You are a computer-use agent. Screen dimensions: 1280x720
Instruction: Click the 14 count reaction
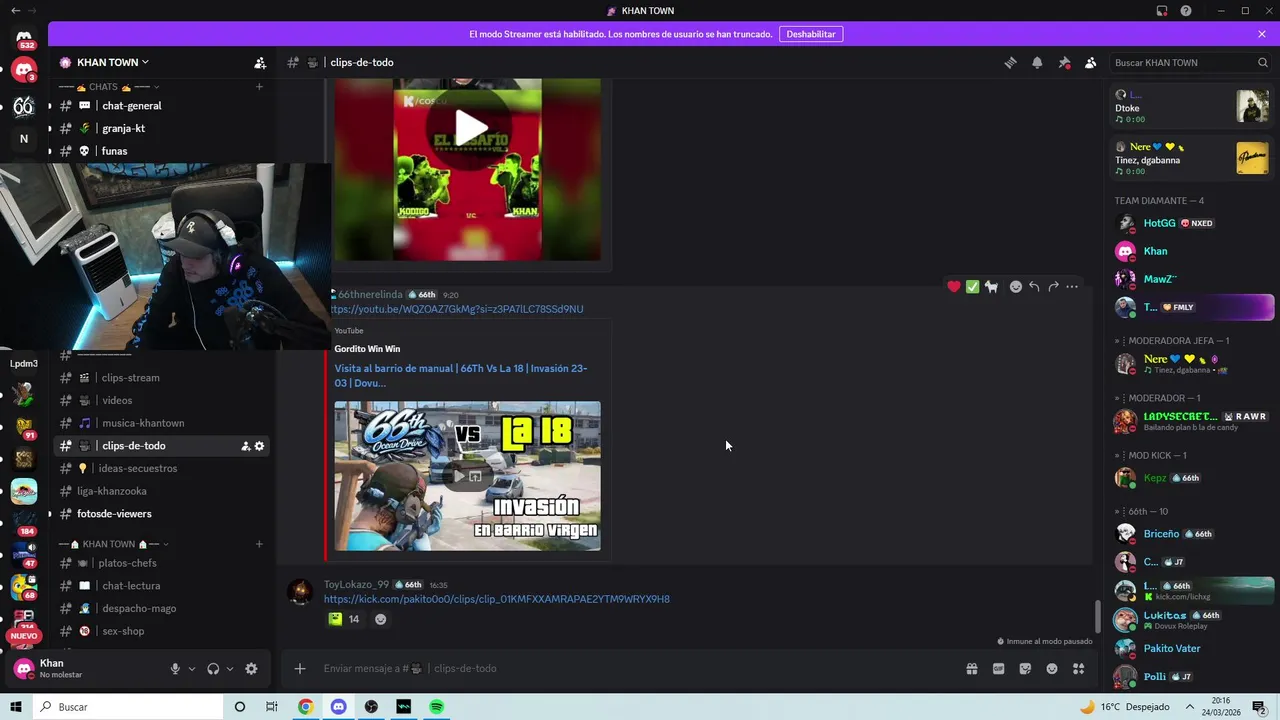pyautogui.click(x=345, y=619)
